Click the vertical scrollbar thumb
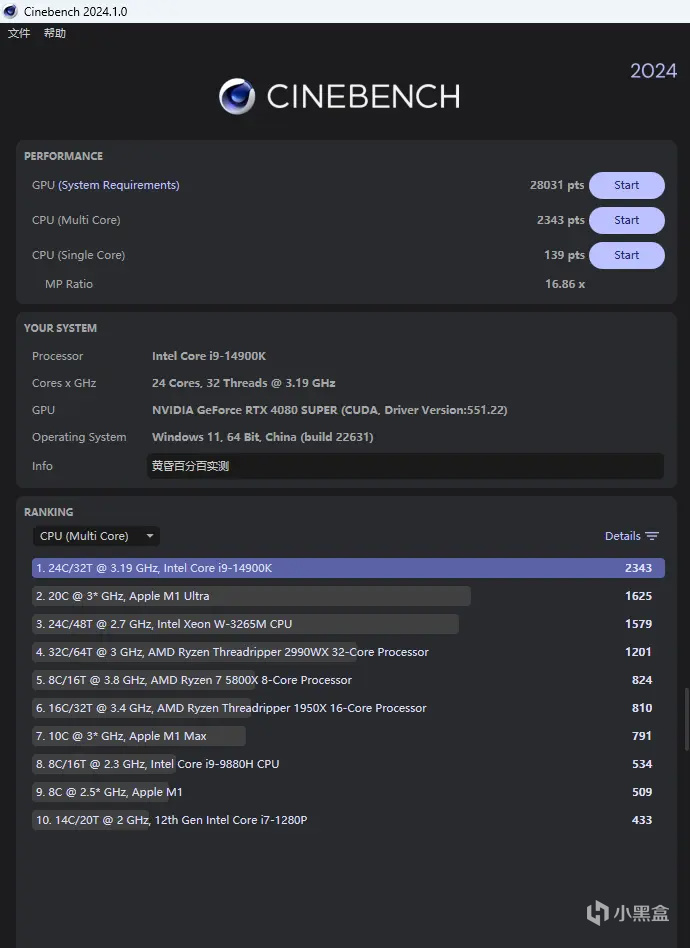Screen dimensions: 690x948 click(x=686, y=719)
